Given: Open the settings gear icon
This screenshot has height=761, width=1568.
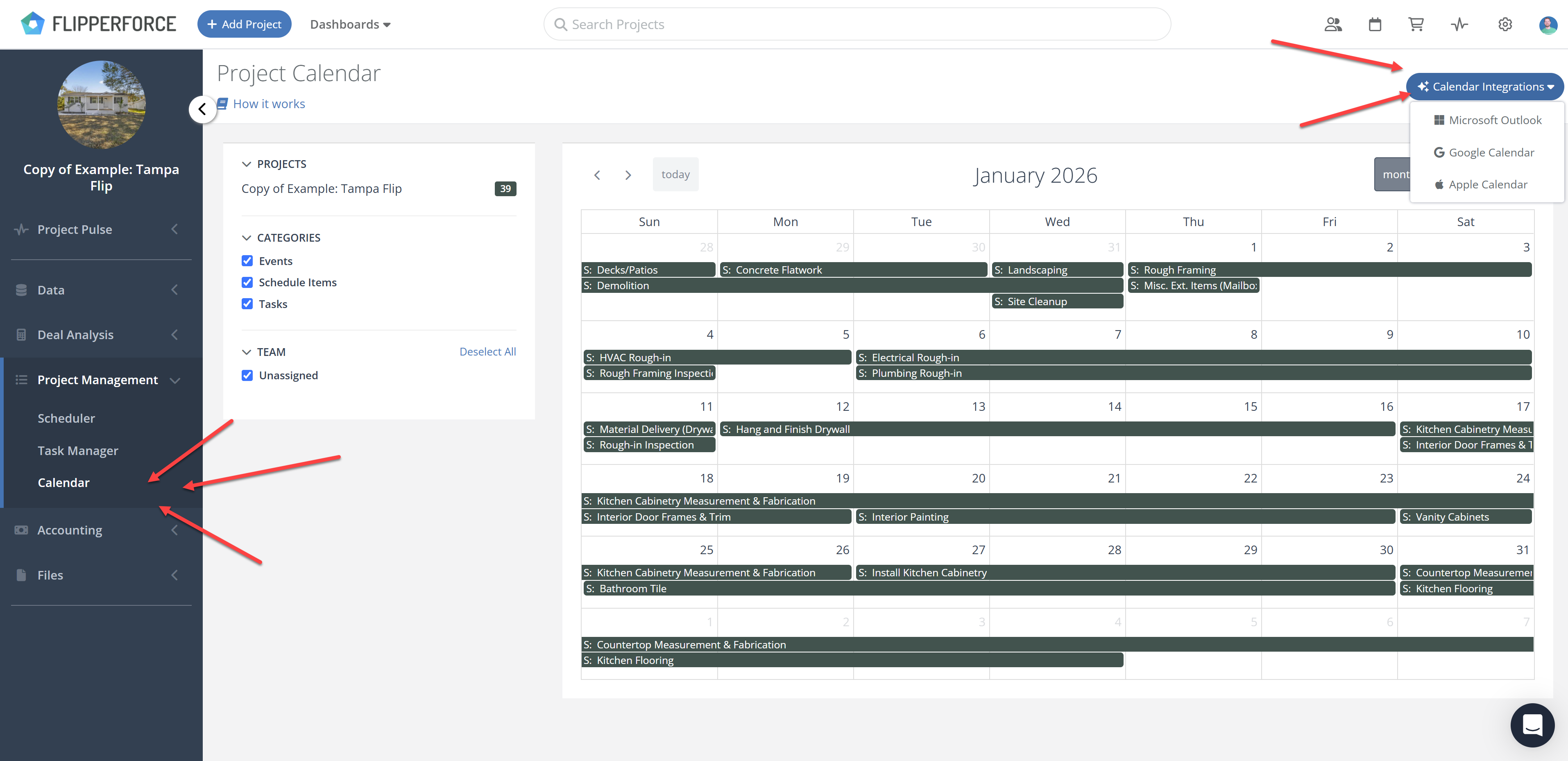Looking at the screenshot, I should point(1505,24).
